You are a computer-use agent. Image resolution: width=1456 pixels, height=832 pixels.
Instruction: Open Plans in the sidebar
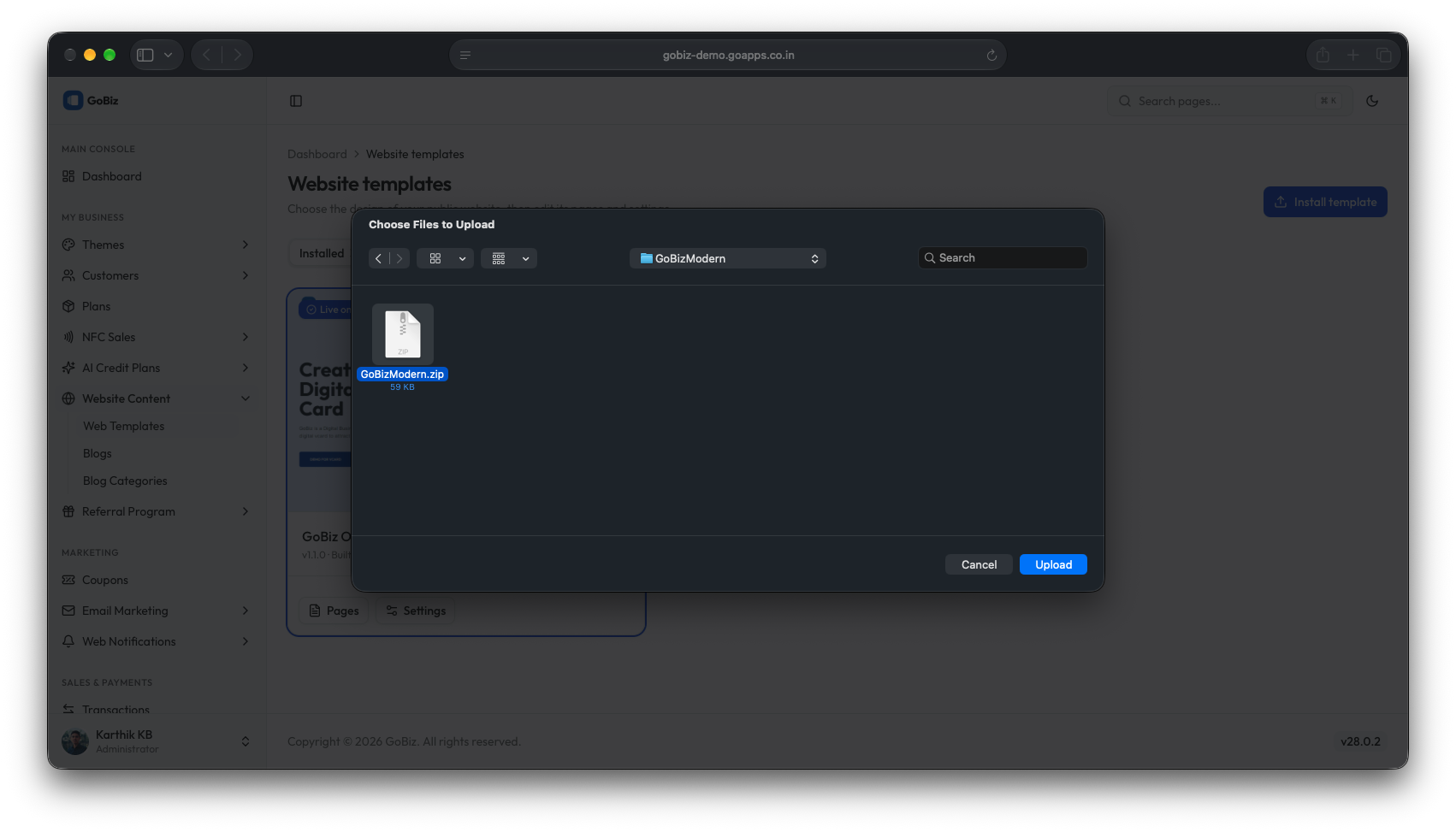coord(96,306)
